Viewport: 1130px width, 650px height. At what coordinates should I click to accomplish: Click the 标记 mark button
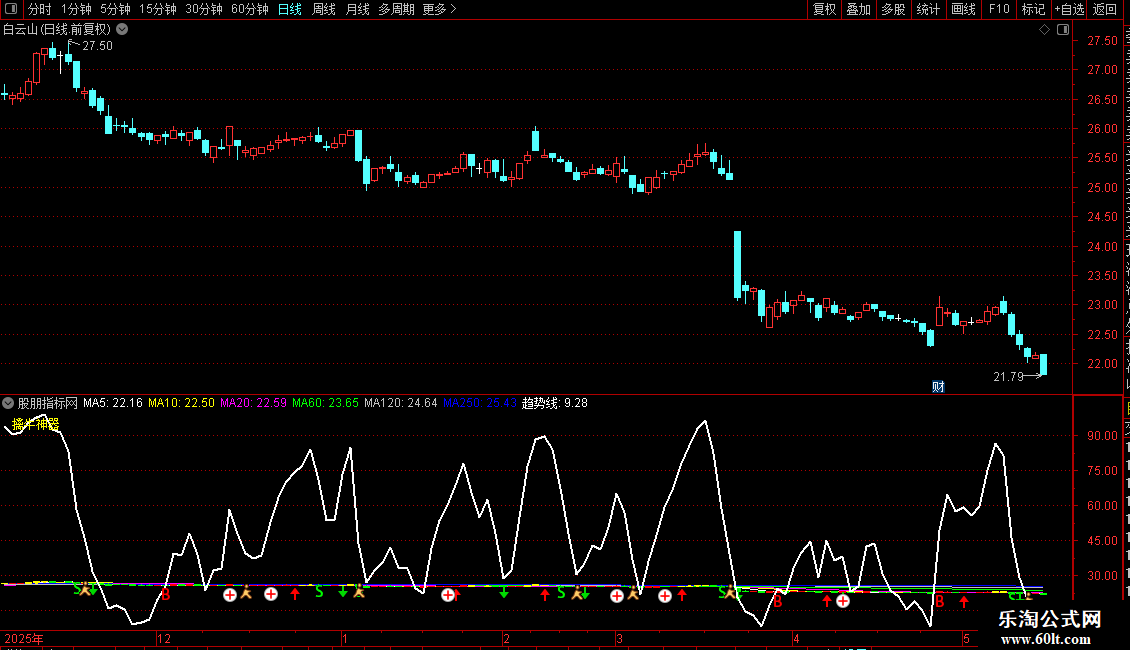click(1033, 9)
